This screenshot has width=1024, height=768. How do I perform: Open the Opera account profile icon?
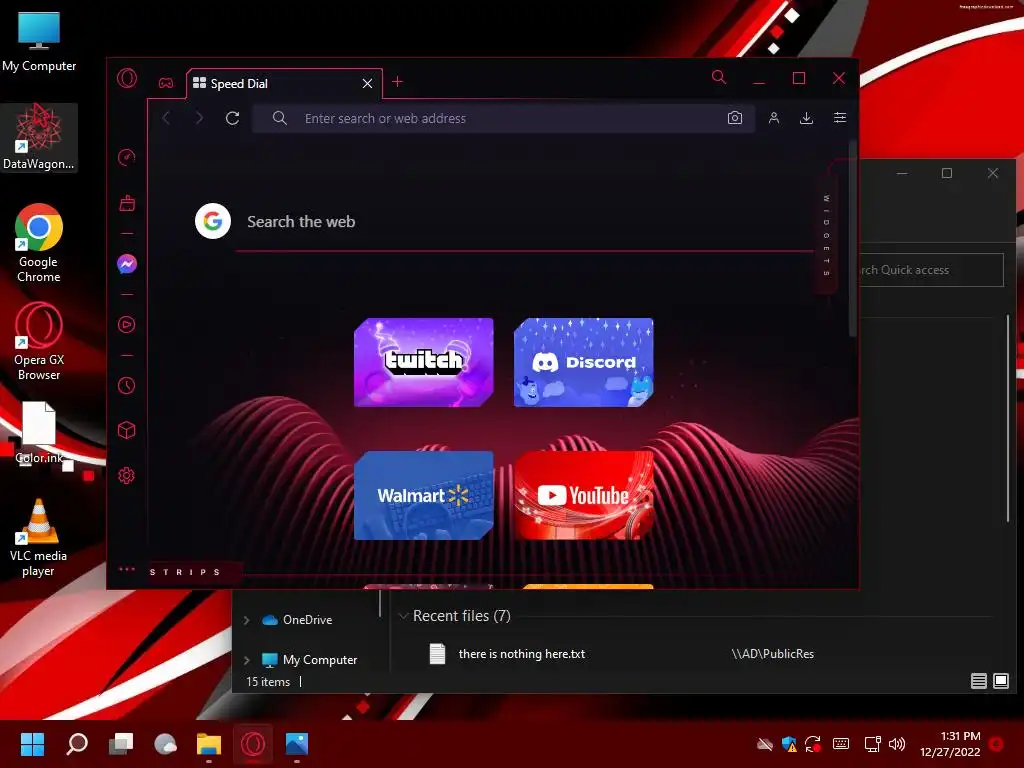[774, 118]
